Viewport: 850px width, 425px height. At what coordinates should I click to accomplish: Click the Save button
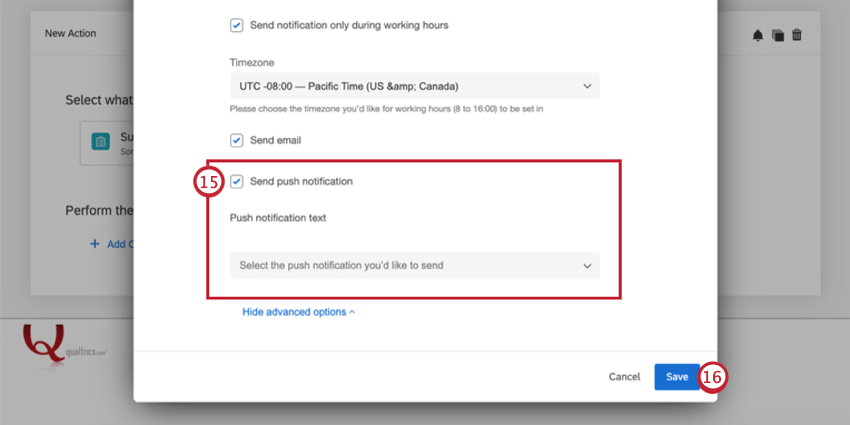(x=677, y=377)
